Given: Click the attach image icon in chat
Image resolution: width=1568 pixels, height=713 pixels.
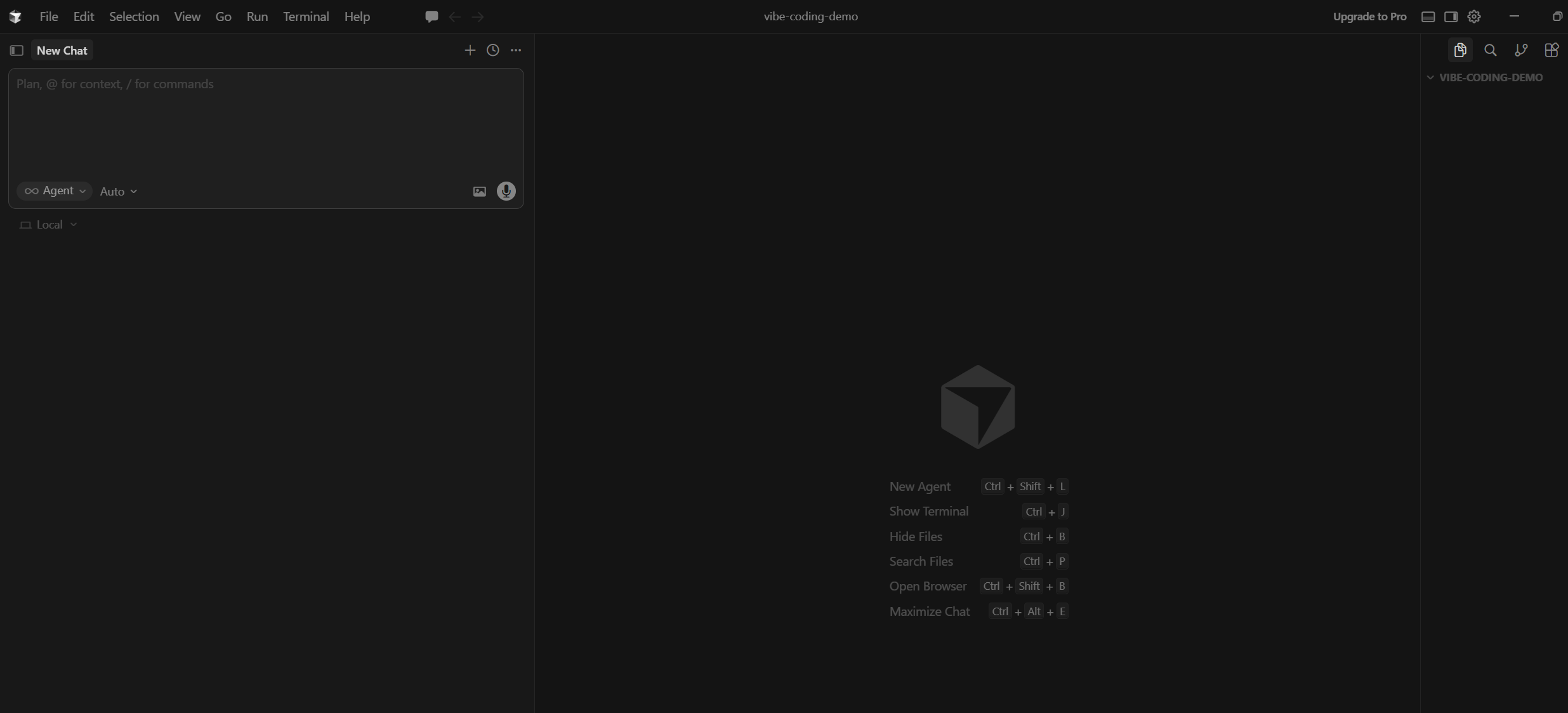Looking at the screenshot, I should (x=479, y=191).
